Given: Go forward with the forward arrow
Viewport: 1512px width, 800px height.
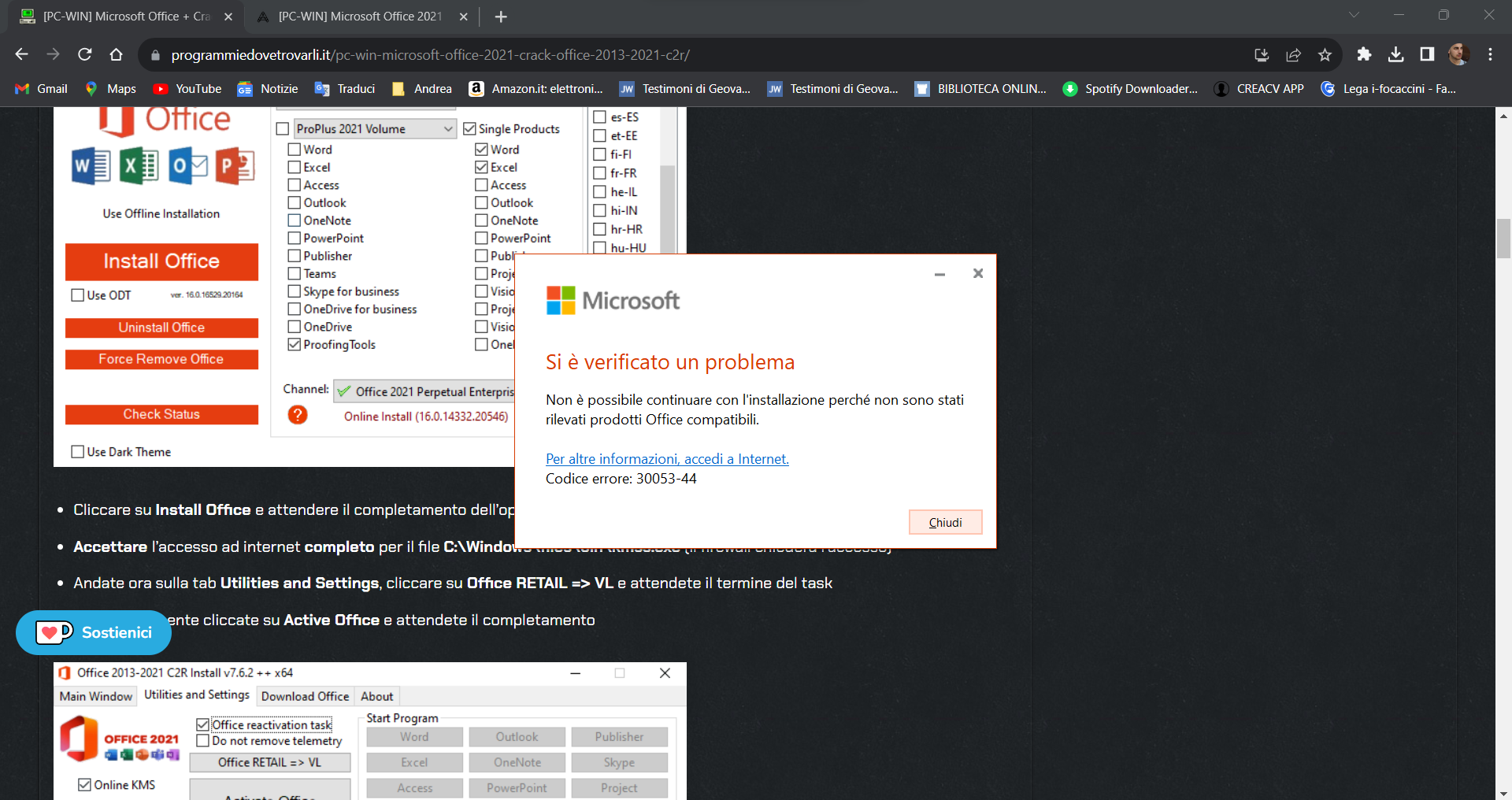Looking at the screenshot, I should (54, 54).
